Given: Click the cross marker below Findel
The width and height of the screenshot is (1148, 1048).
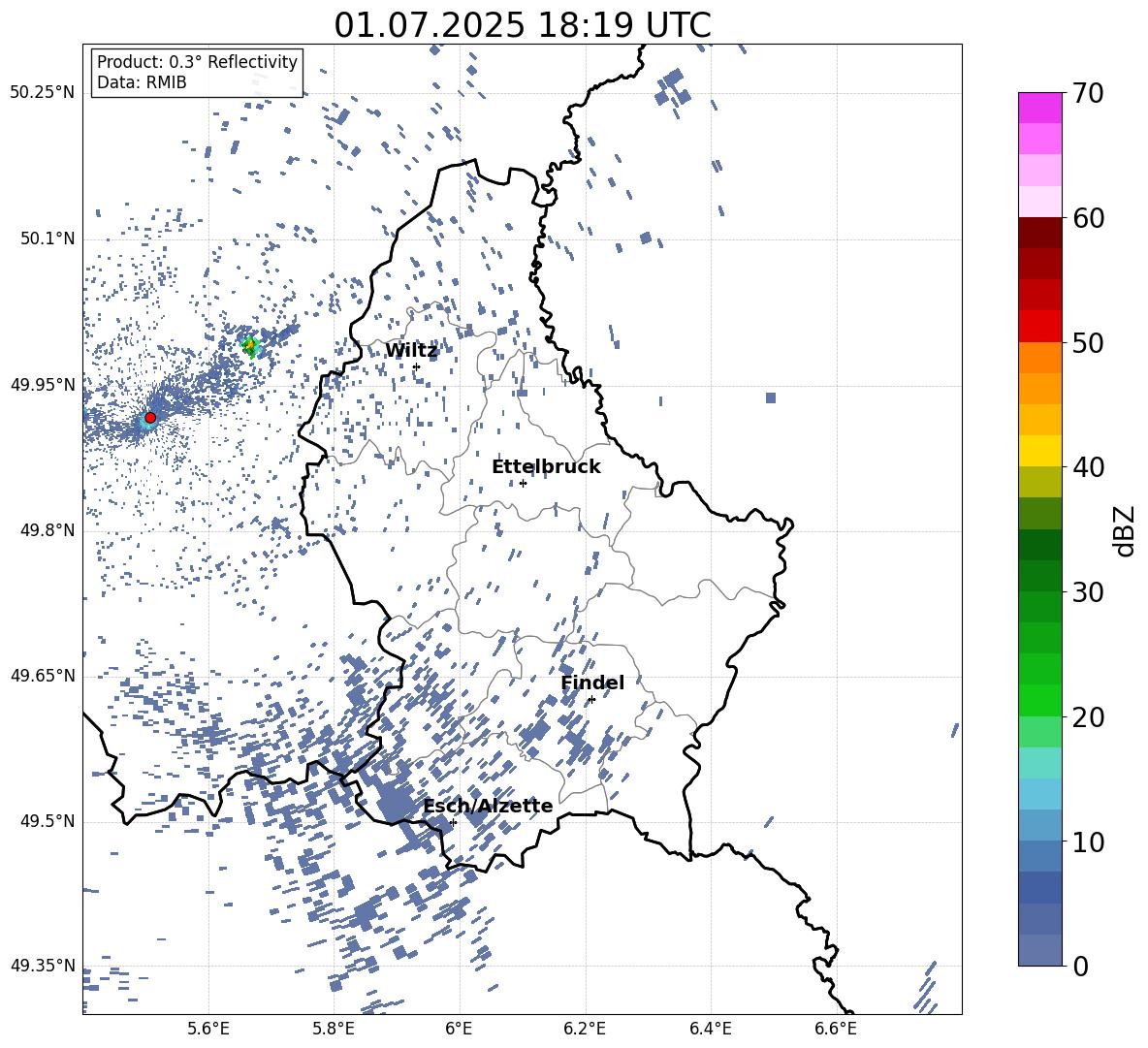Looking at the screenshot, I should coord(591,700).
